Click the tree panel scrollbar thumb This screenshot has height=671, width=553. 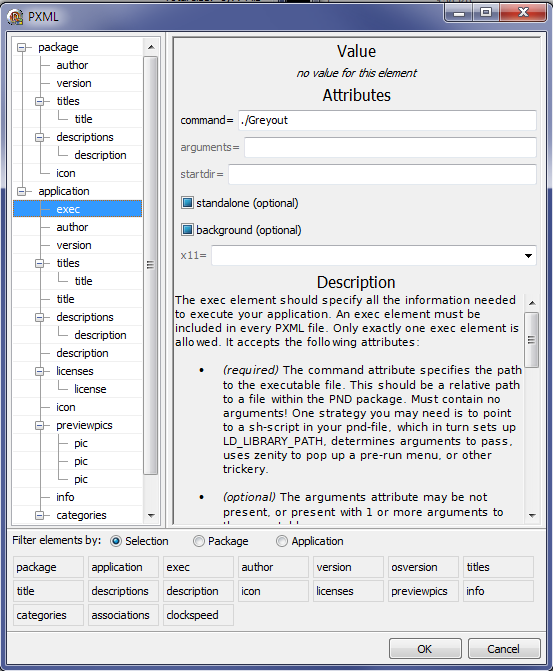click(x=150, y=265)
